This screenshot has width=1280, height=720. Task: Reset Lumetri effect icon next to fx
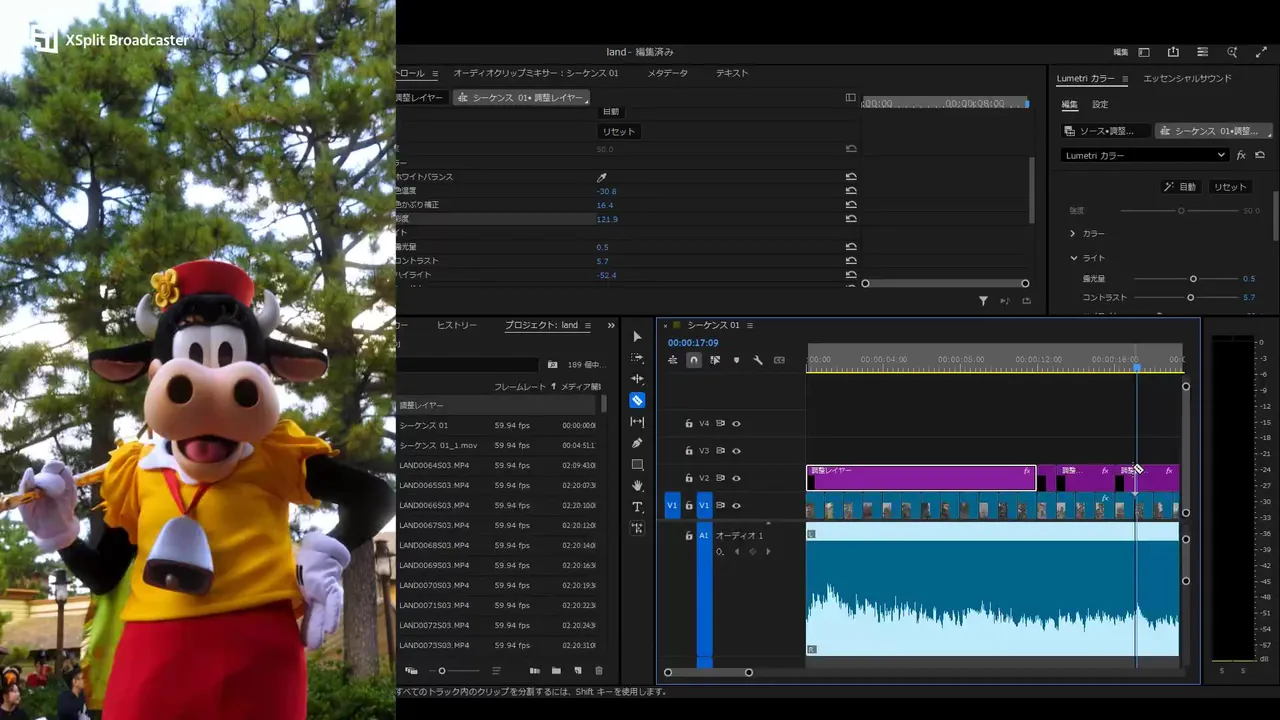click(1260, 155)
